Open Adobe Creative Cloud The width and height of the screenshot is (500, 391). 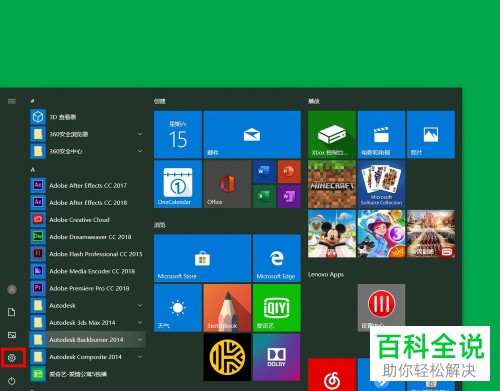point(88,220)
